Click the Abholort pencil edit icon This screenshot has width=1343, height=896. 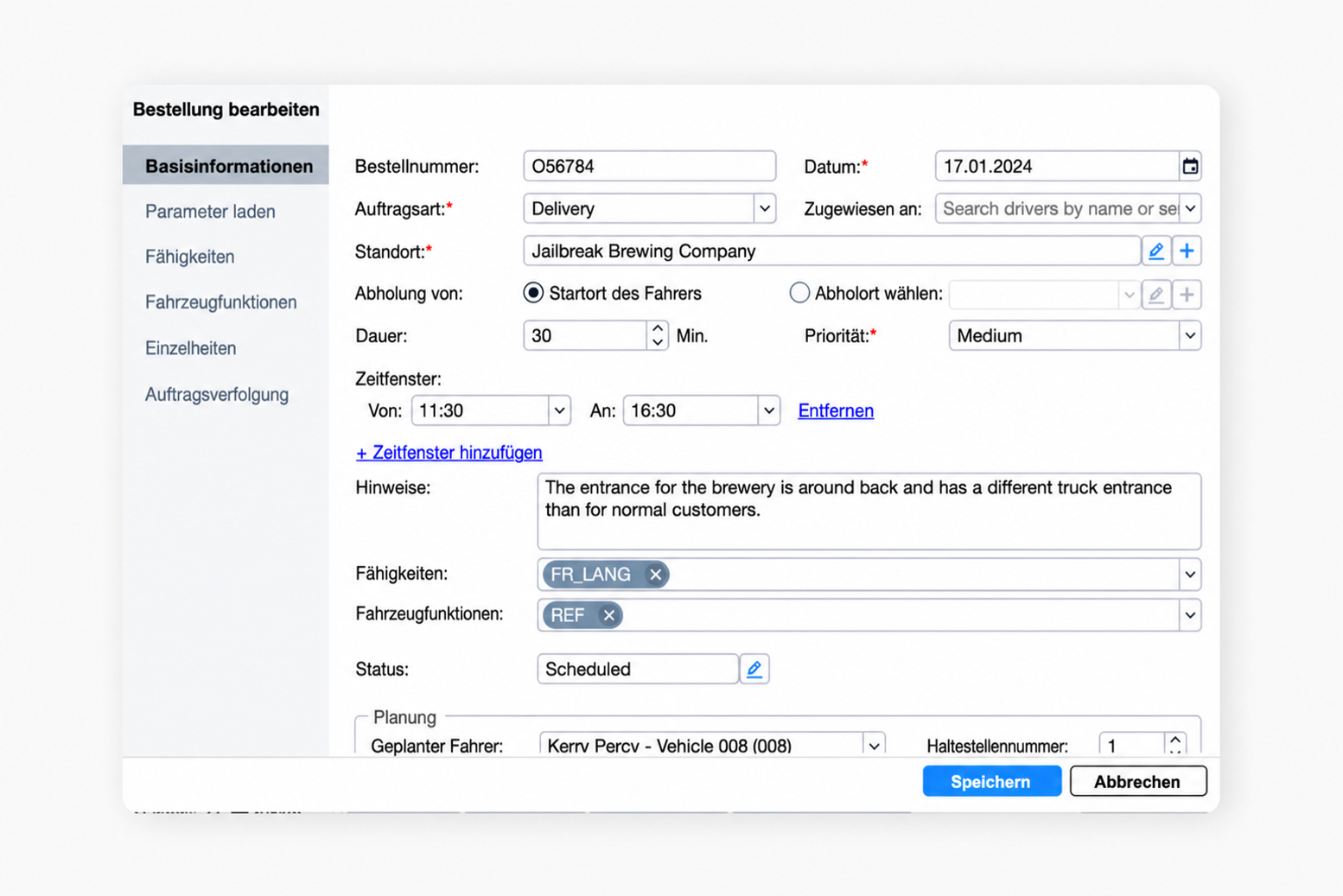point(1156,295)
